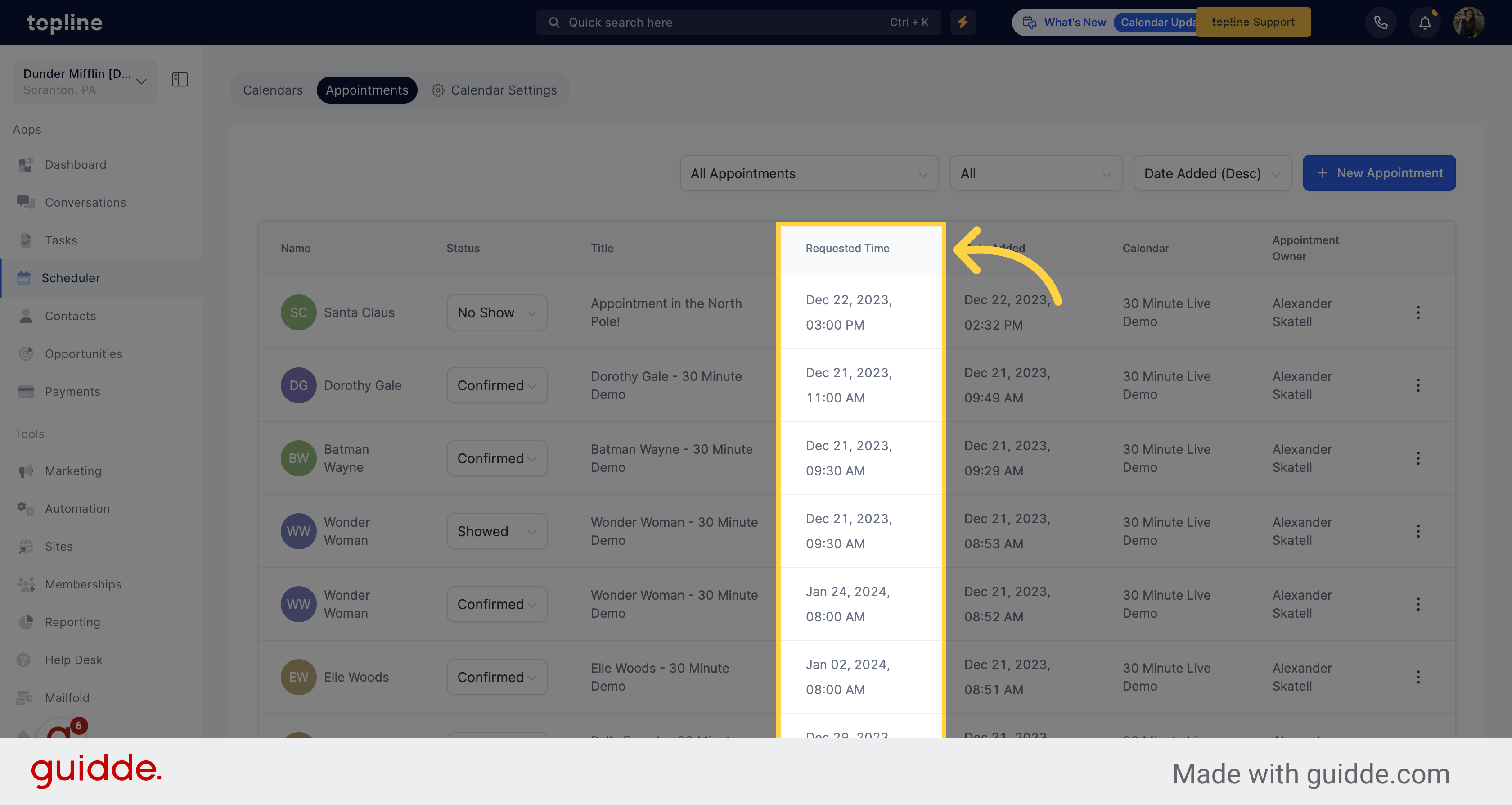Viewport: 1512px width, 805px height.
Task: Open the notifications bell
Action: 1425,23
